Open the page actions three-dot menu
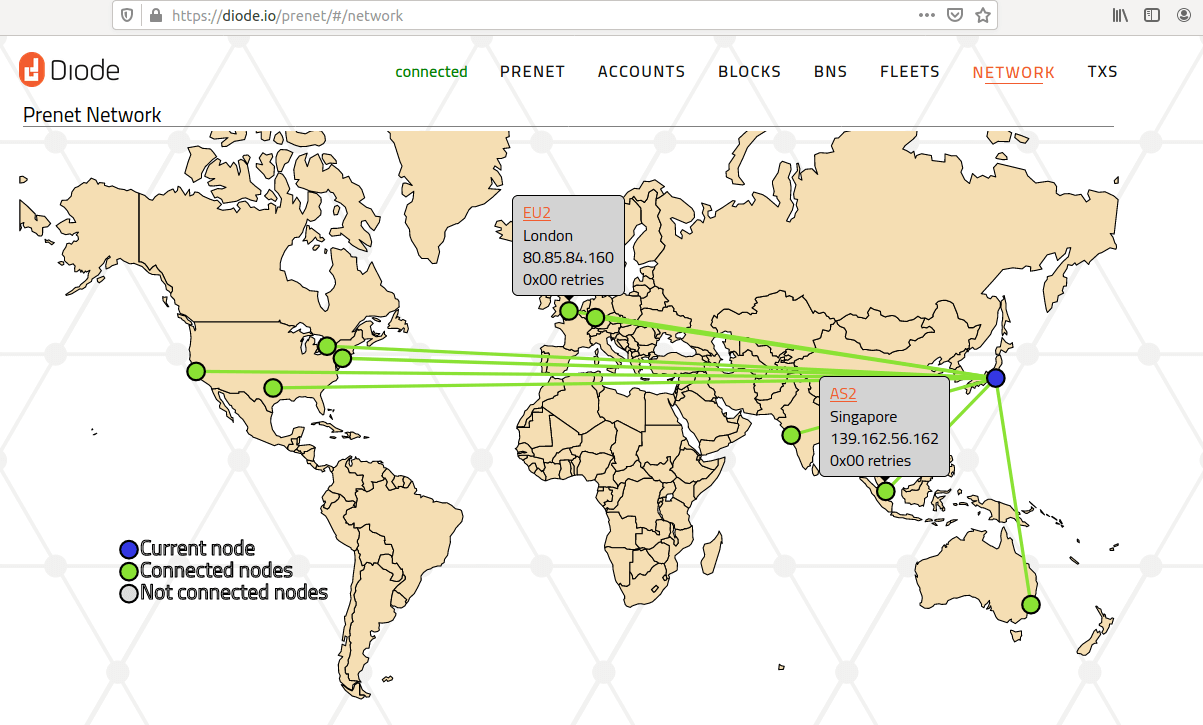This screenshot has width=1203, height=725. pyautogui.click(x=927, y=16)
